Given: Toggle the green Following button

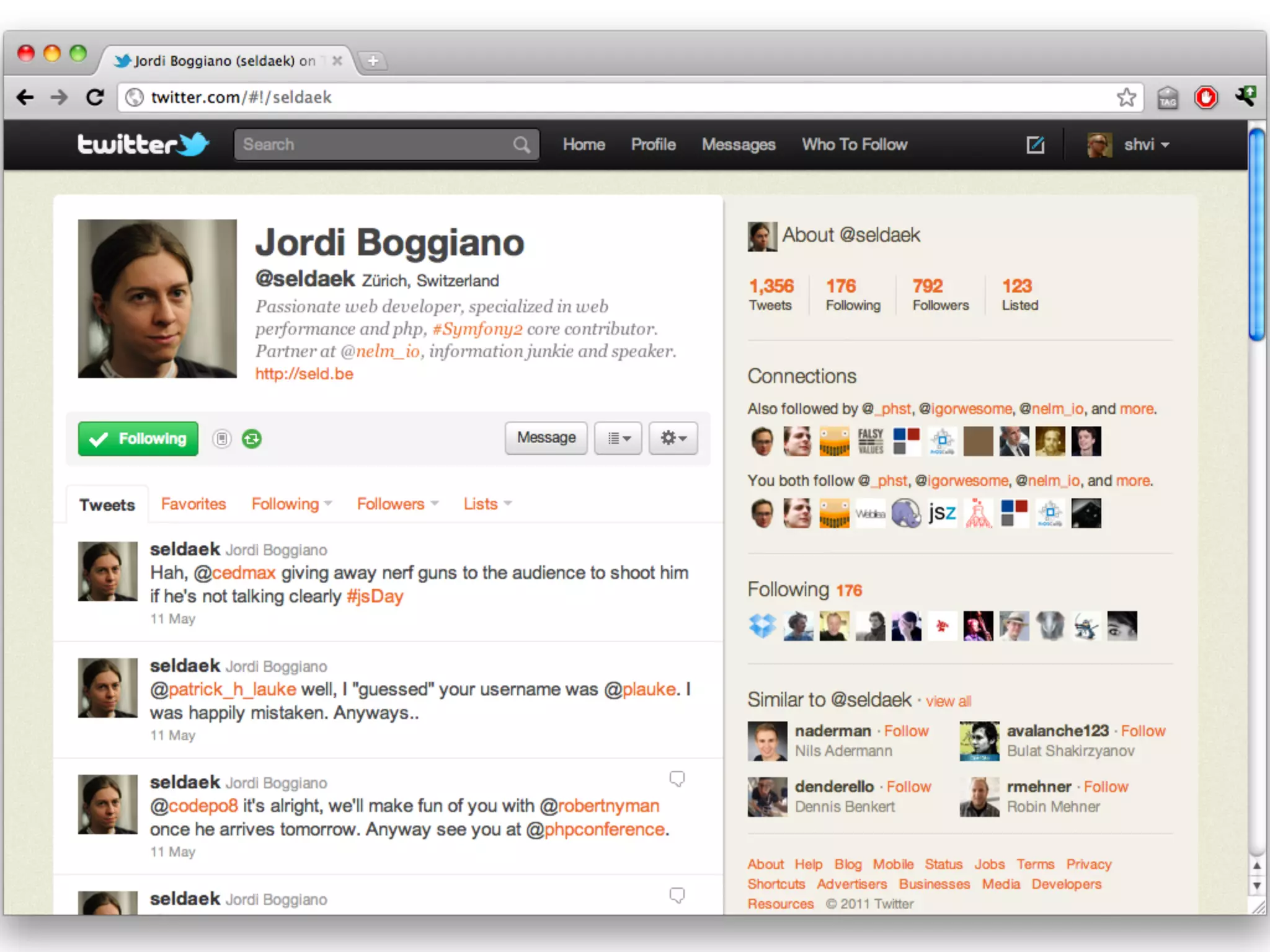Looking at the screenshot, I should 138,439.
